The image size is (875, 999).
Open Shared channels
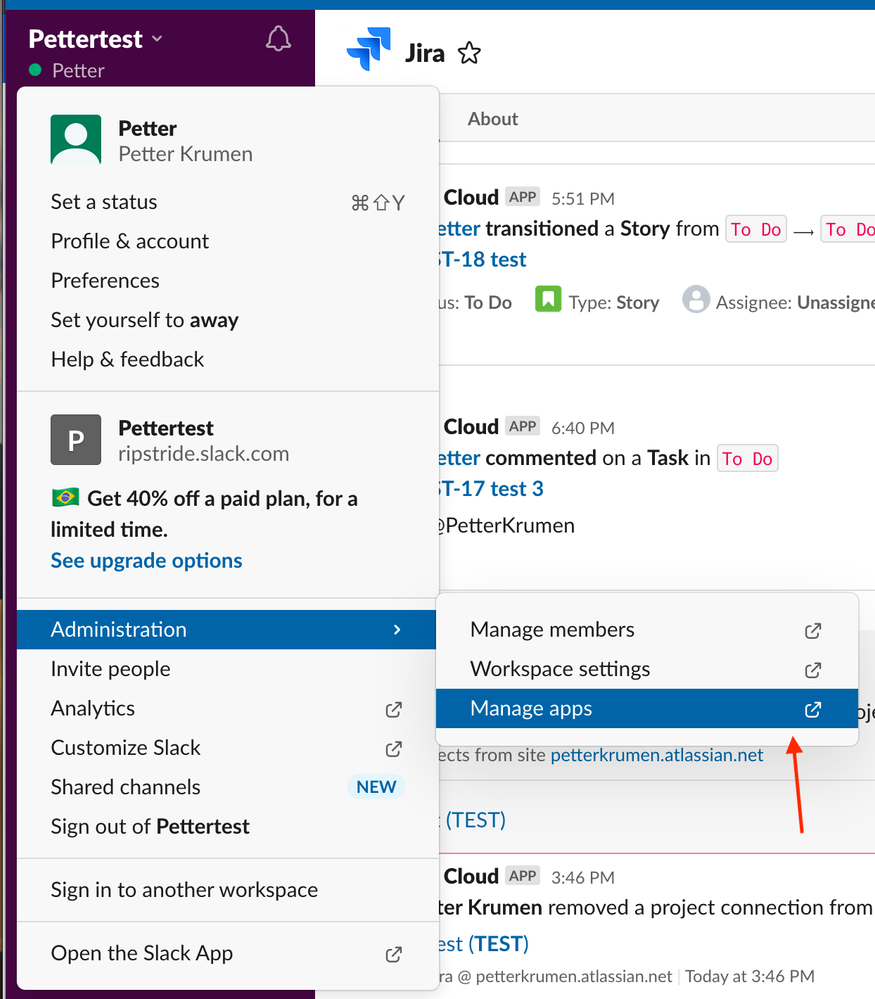tap(228, 787)
